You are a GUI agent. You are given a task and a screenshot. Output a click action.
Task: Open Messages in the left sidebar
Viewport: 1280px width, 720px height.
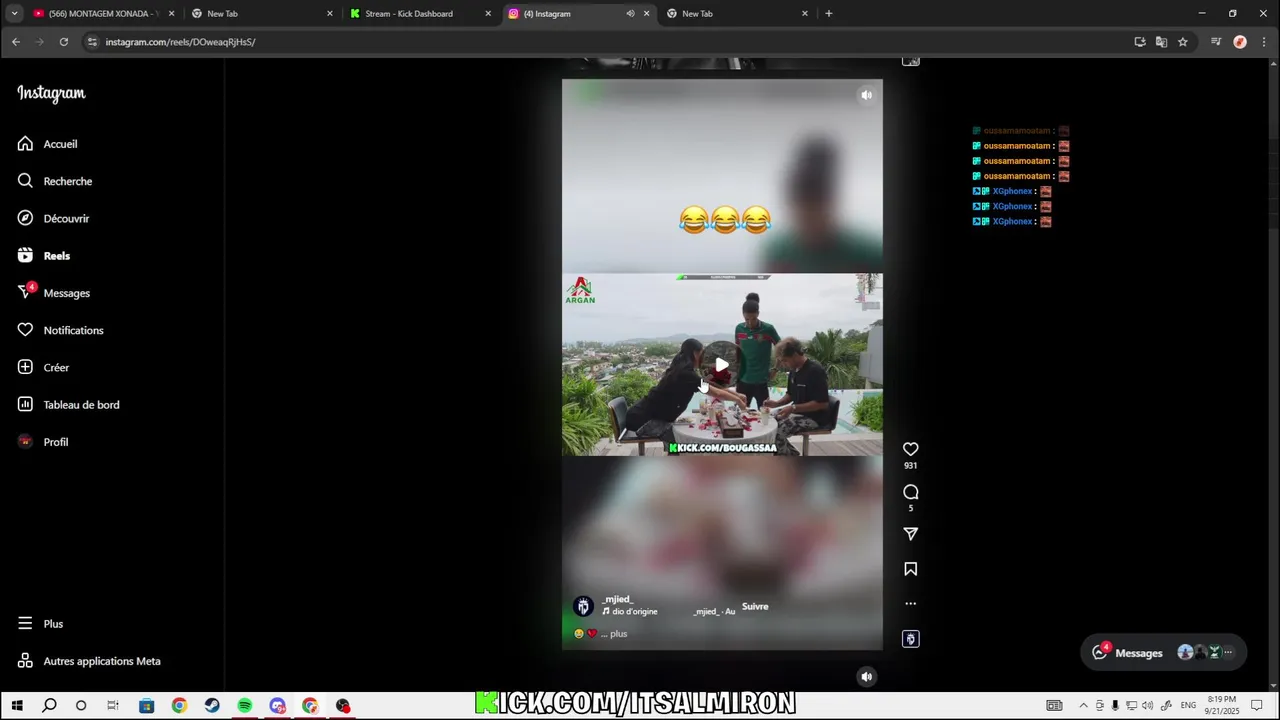click(66, 293)
